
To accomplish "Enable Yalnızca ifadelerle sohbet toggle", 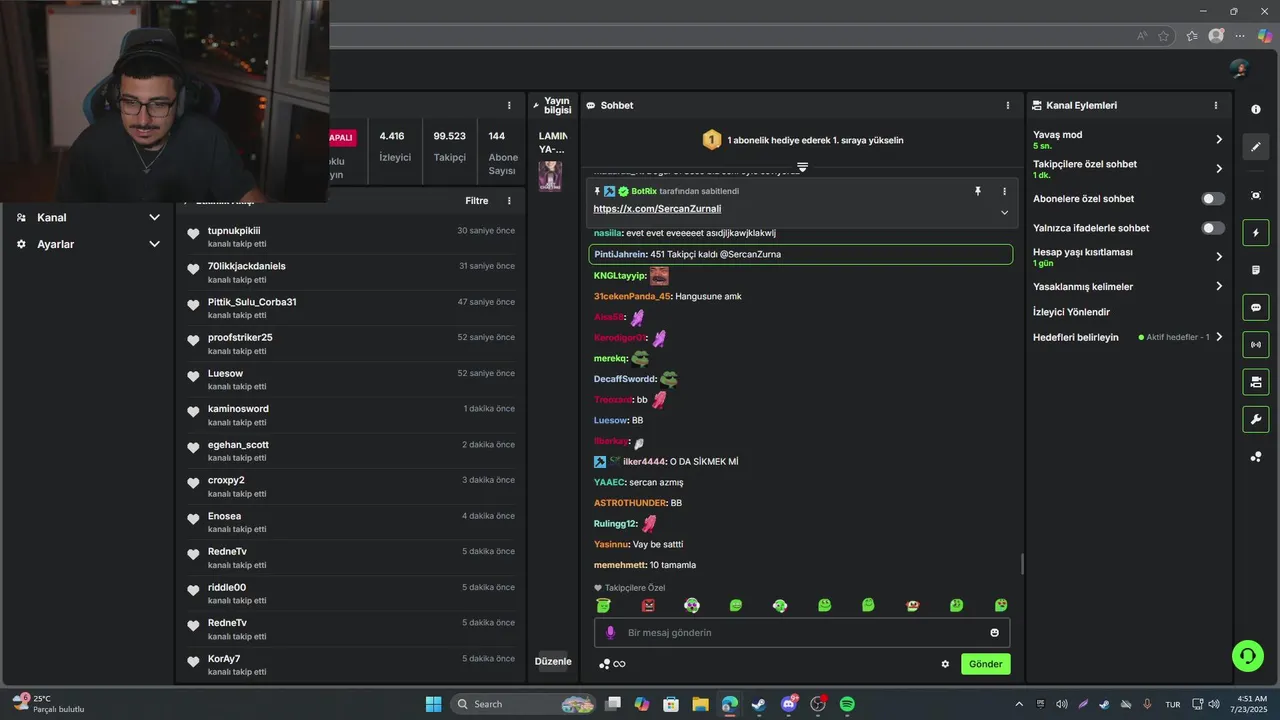I will (x=1213, y=228).
